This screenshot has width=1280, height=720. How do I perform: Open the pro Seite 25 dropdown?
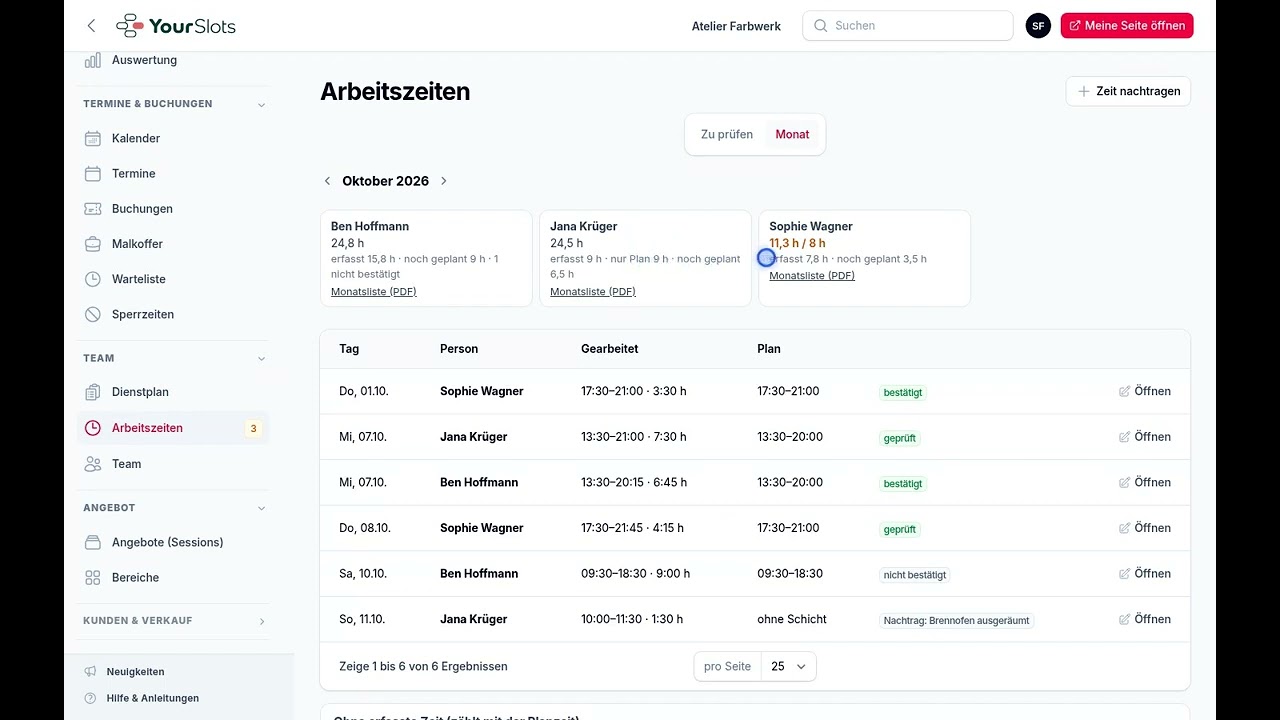[789, 666]
